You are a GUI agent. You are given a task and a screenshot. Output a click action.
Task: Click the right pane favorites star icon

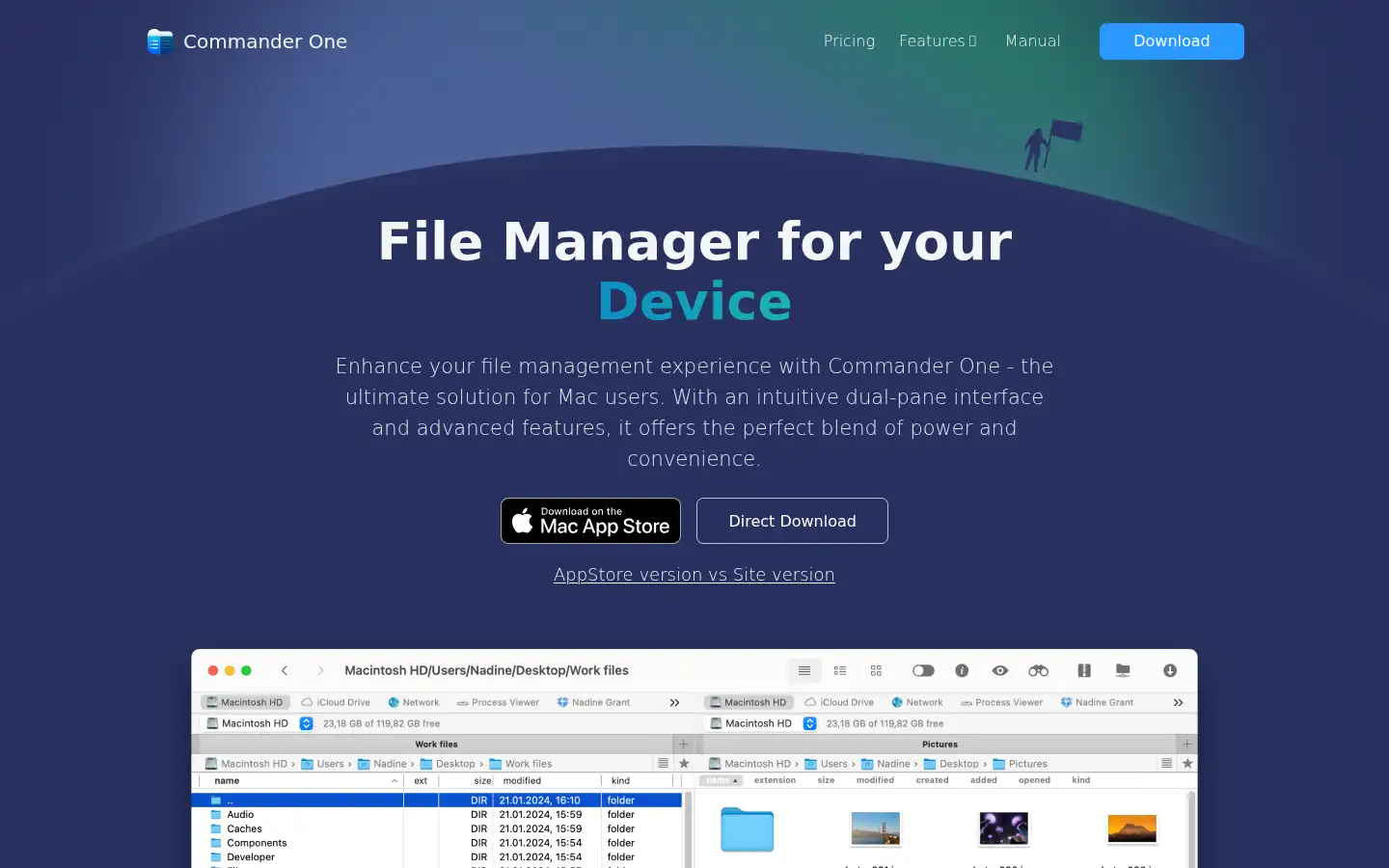click(1187, 763)
